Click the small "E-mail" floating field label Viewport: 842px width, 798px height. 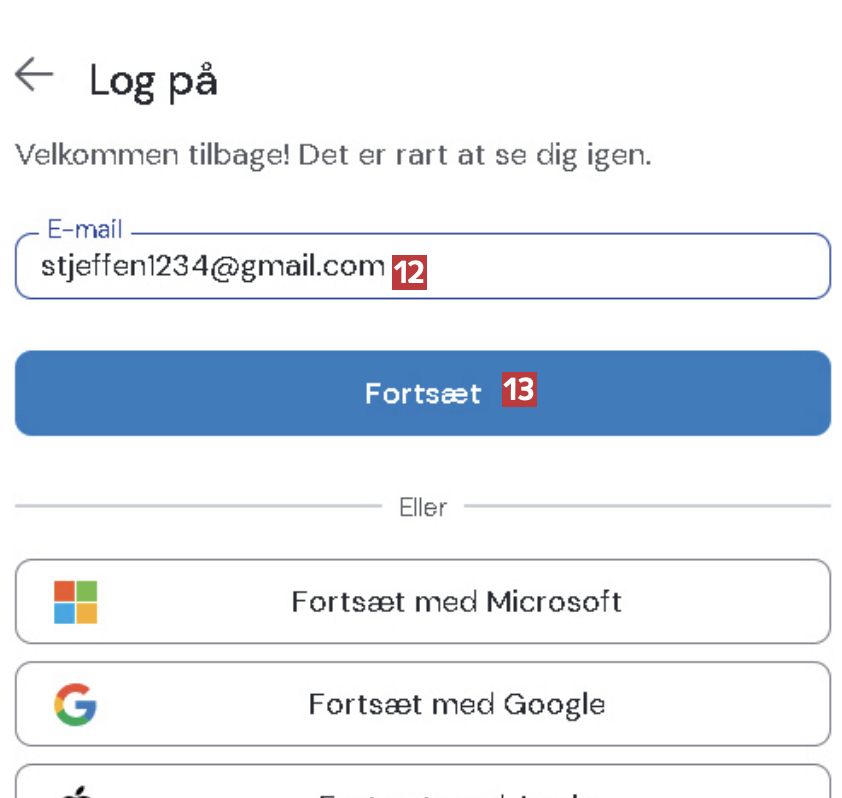click(85, 230)
